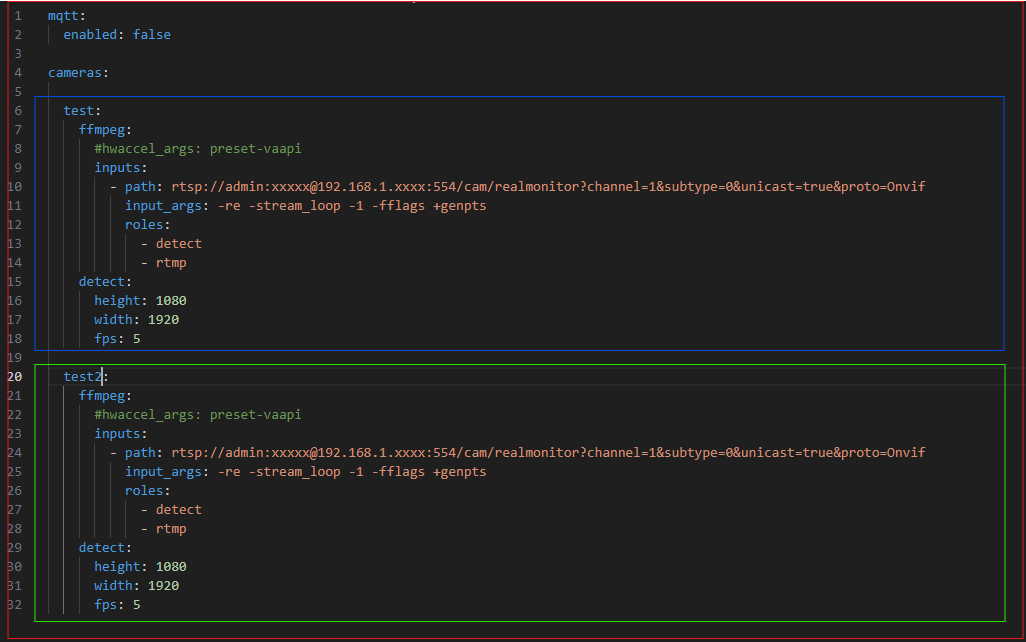Click the detect key on line 15
1026x642 pixels.
102,282
